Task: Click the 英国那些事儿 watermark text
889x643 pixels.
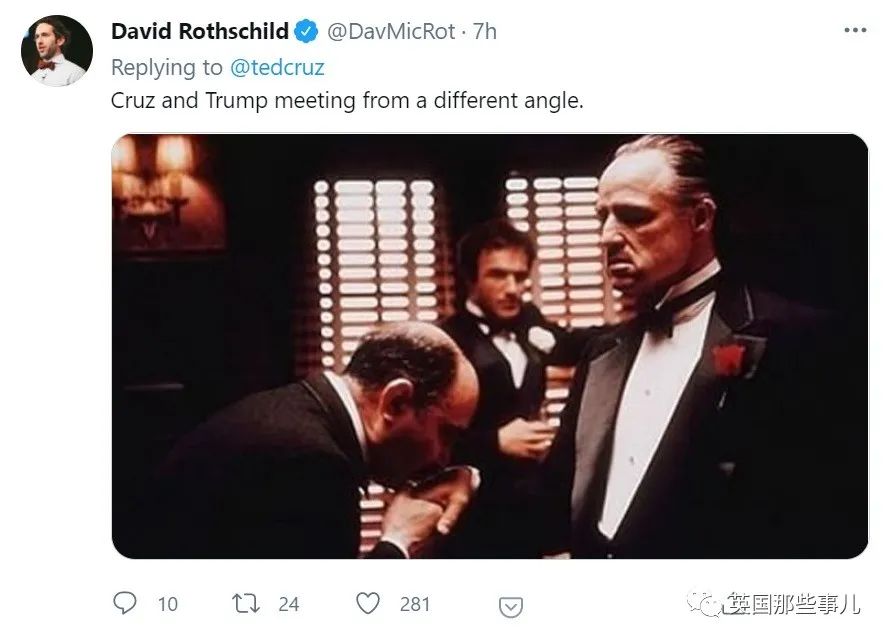Action: [793, 603]
